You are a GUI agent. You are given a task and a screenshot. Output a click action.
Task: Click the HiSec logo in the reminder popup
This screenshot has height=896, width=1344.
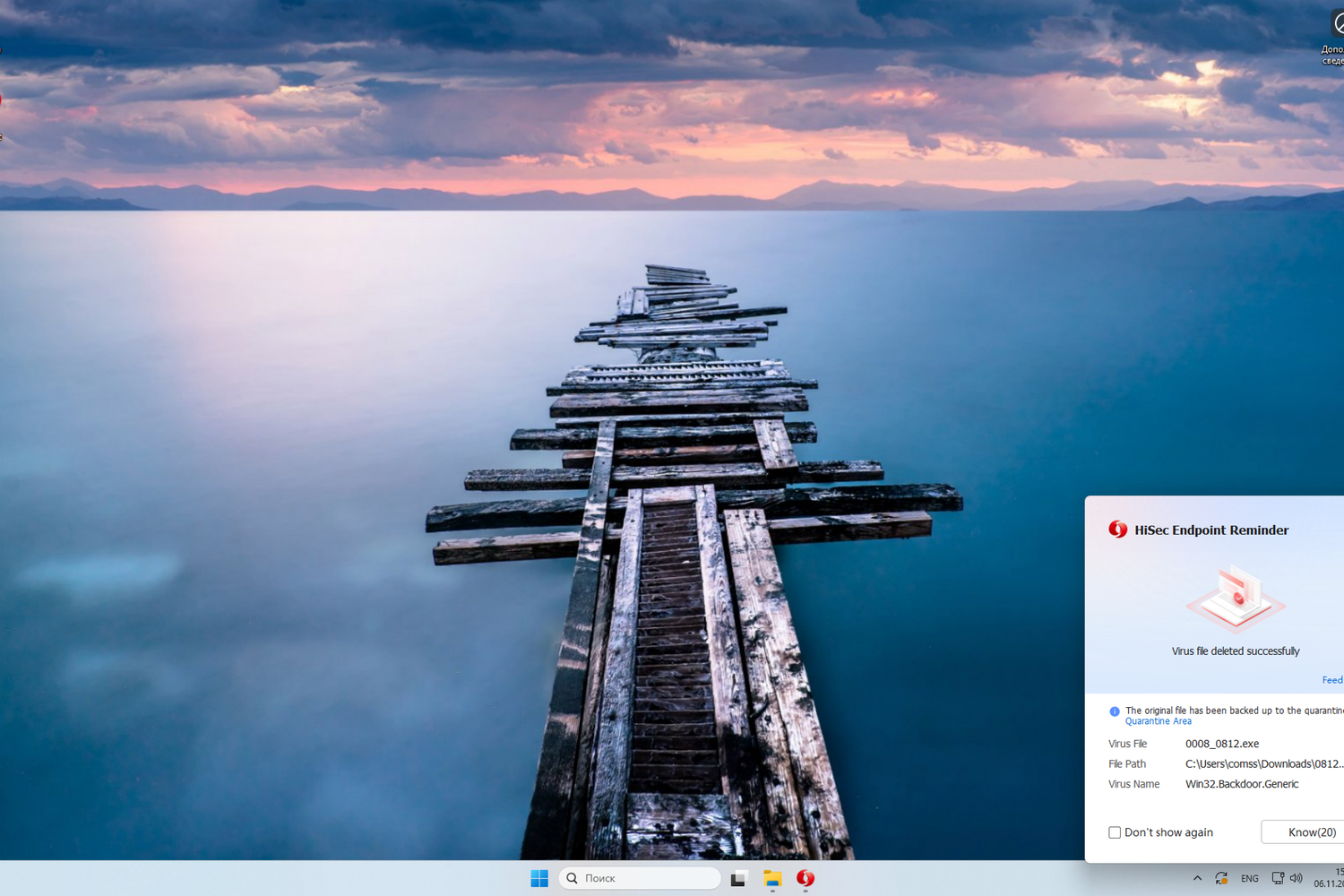pyautogui.click(x=1118, y=530)
